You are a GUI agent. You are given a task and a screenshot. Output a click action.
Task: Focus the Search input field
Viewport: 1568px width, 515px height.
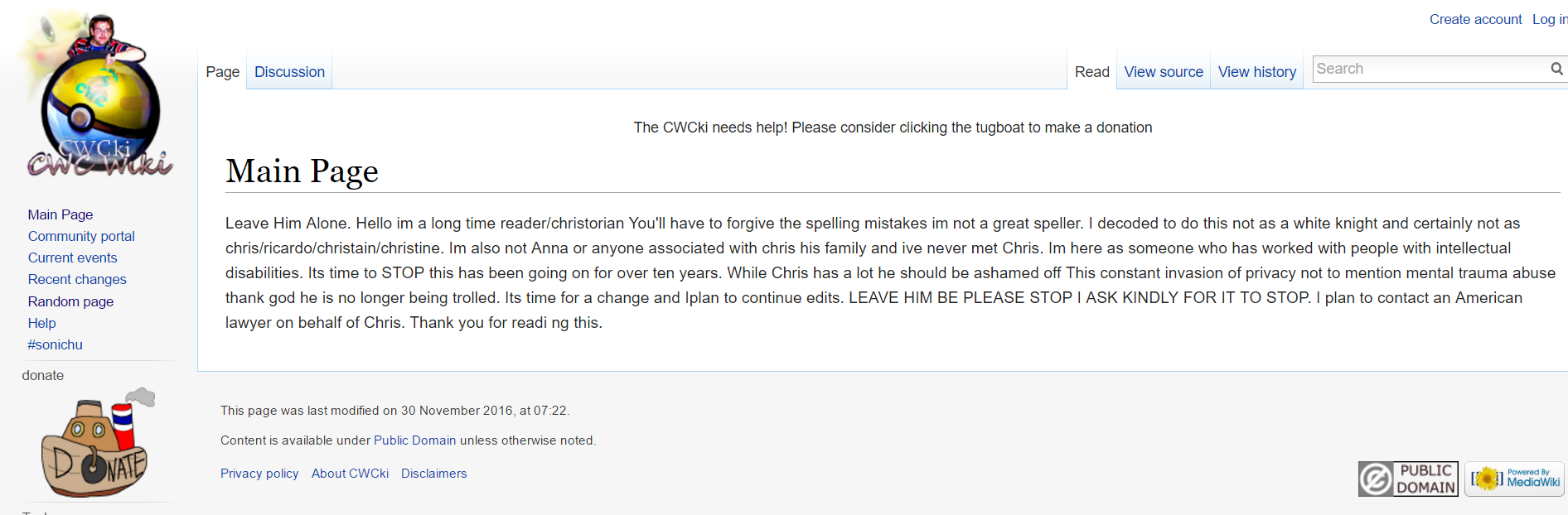pos(1431,69)
